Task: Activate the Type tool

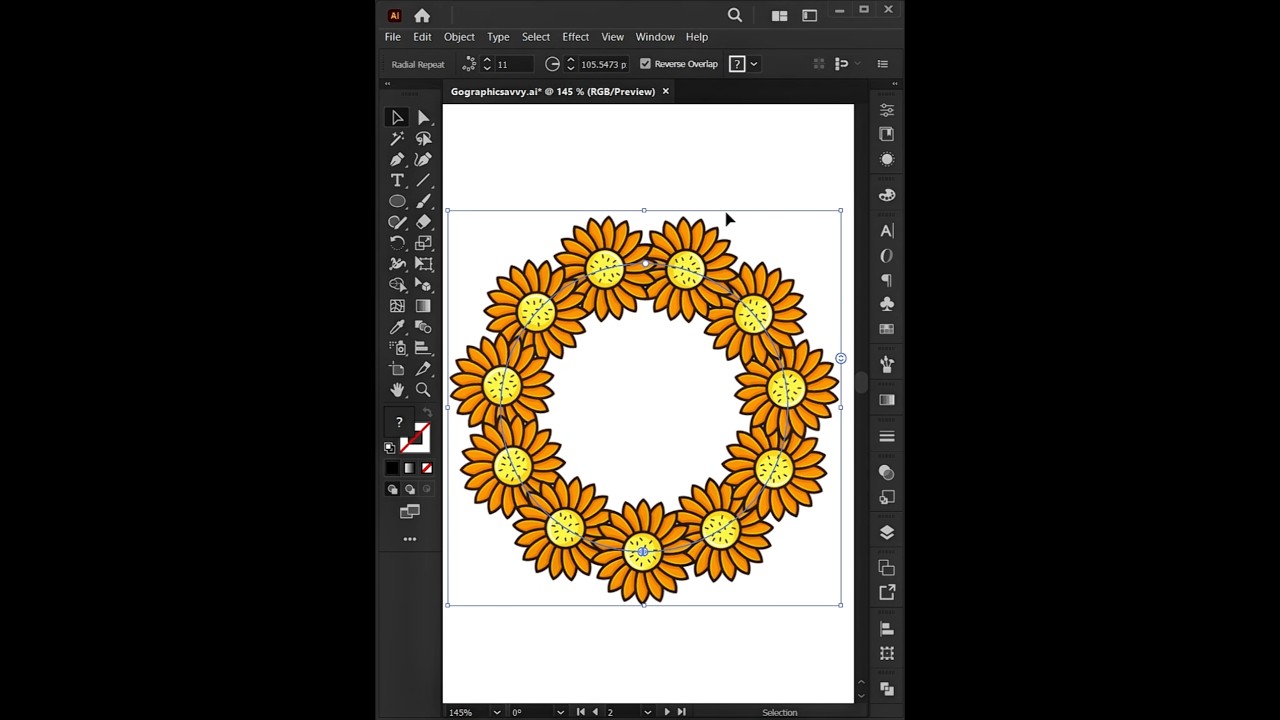Action: pyautogui.click(x=397, y=181)
